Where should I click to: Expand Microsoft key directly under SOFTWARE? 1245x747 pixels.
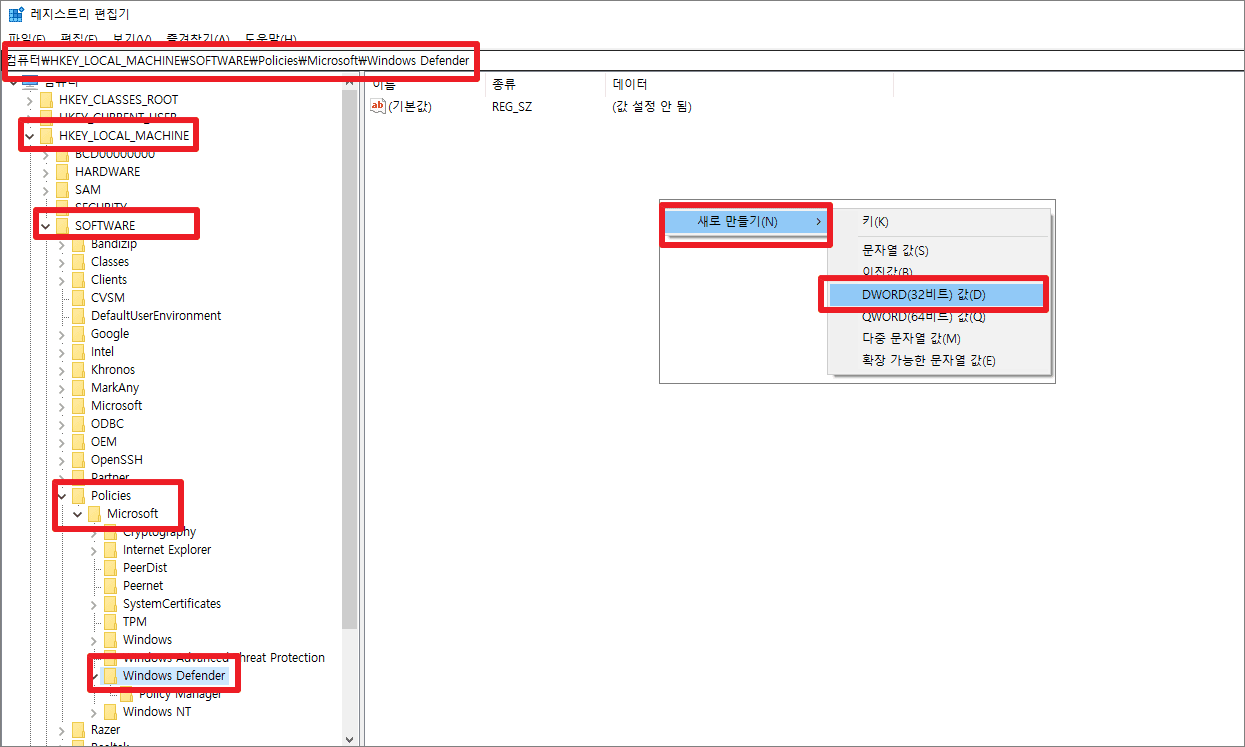62,406
